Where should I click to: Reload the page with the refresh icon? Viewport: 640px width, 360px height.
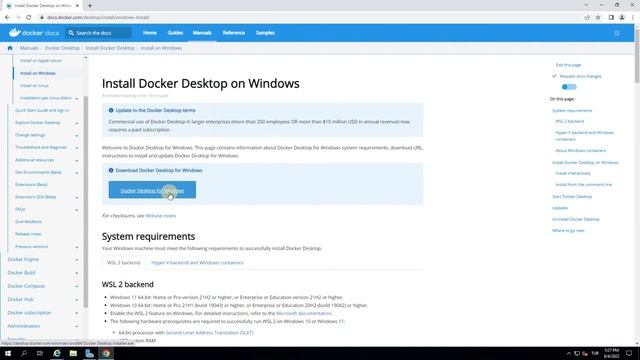(29, 18)
